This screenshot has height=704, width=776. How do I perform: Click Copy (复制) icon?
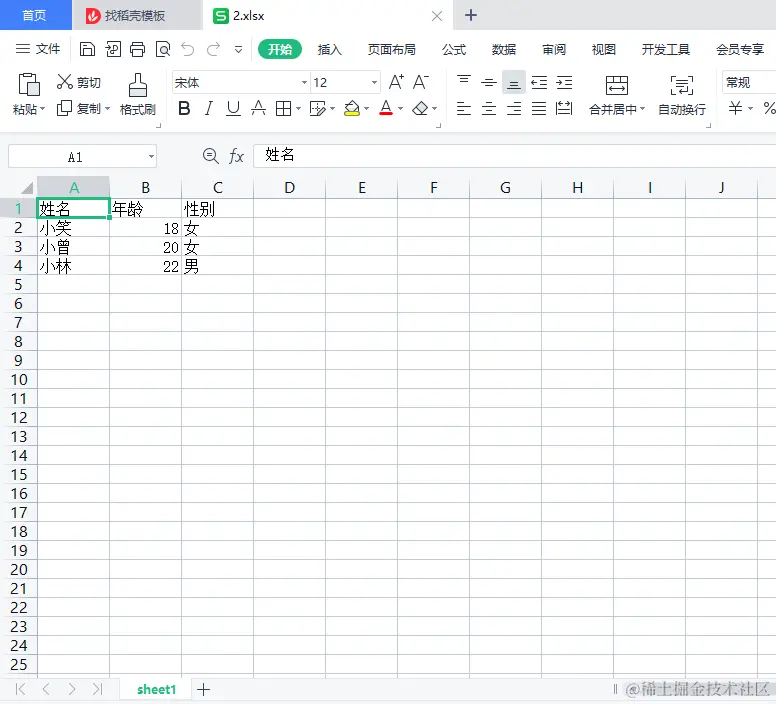click(x=64, y=108)
